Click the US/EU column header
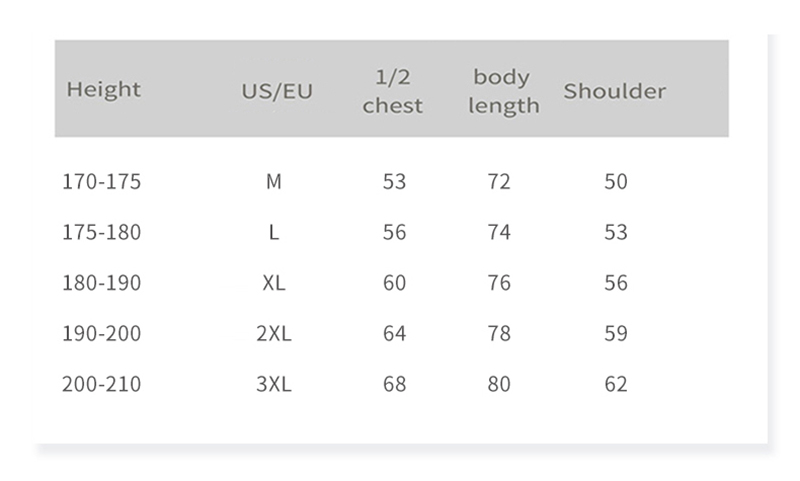Viewport: 800px width, 481px height. click(277, 92)
